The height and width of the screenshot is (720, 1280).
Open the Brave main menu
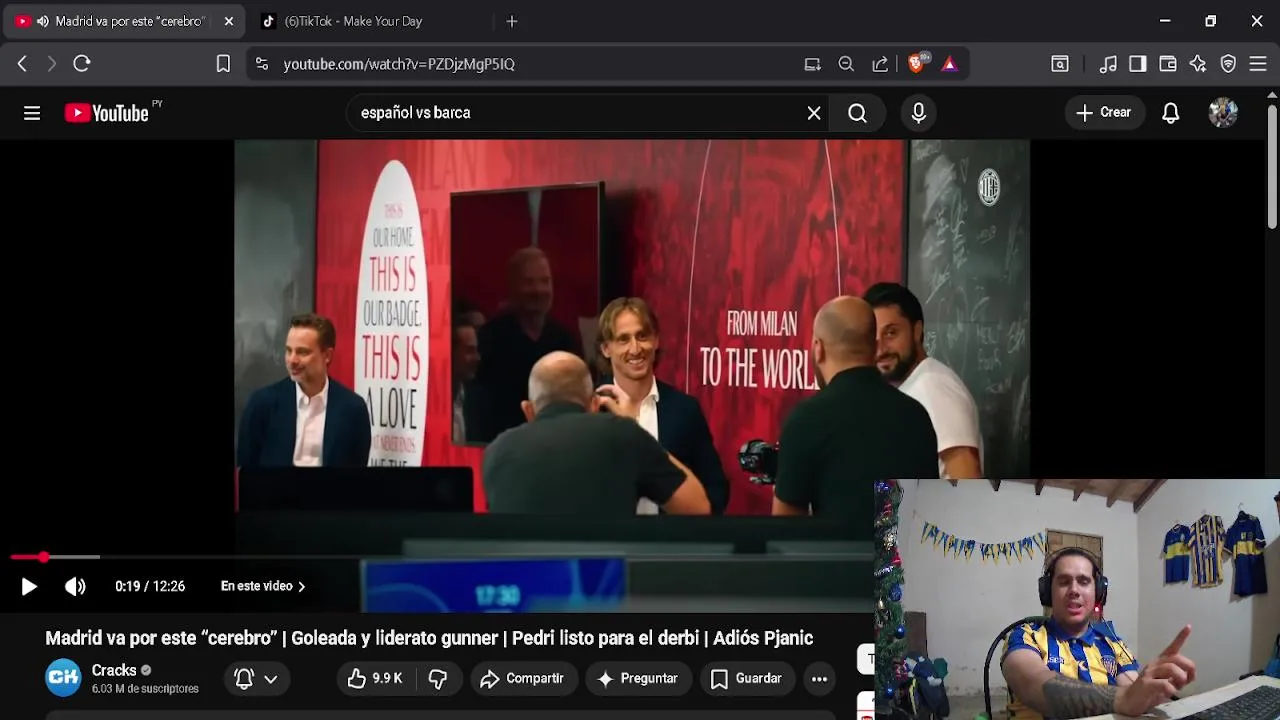click(x=1258, y=64)
